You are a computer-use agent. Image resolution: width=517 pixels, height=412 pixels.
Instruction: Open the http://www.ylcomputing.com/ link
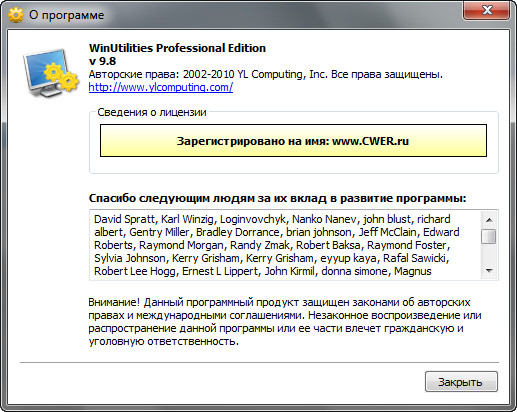click(x=161, y=87)
